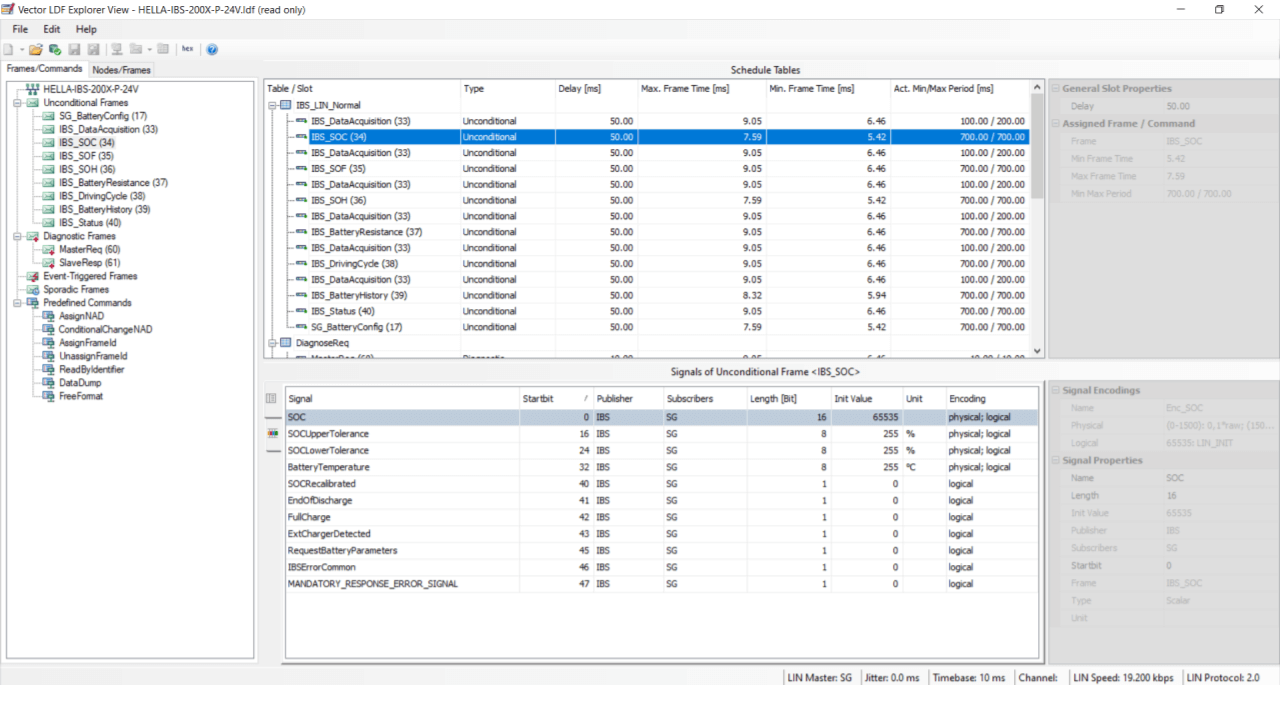Select IBS_SOF (35) in the frames tree
The width and height of the screenshot is (1280, 720).
pos(86,156)
